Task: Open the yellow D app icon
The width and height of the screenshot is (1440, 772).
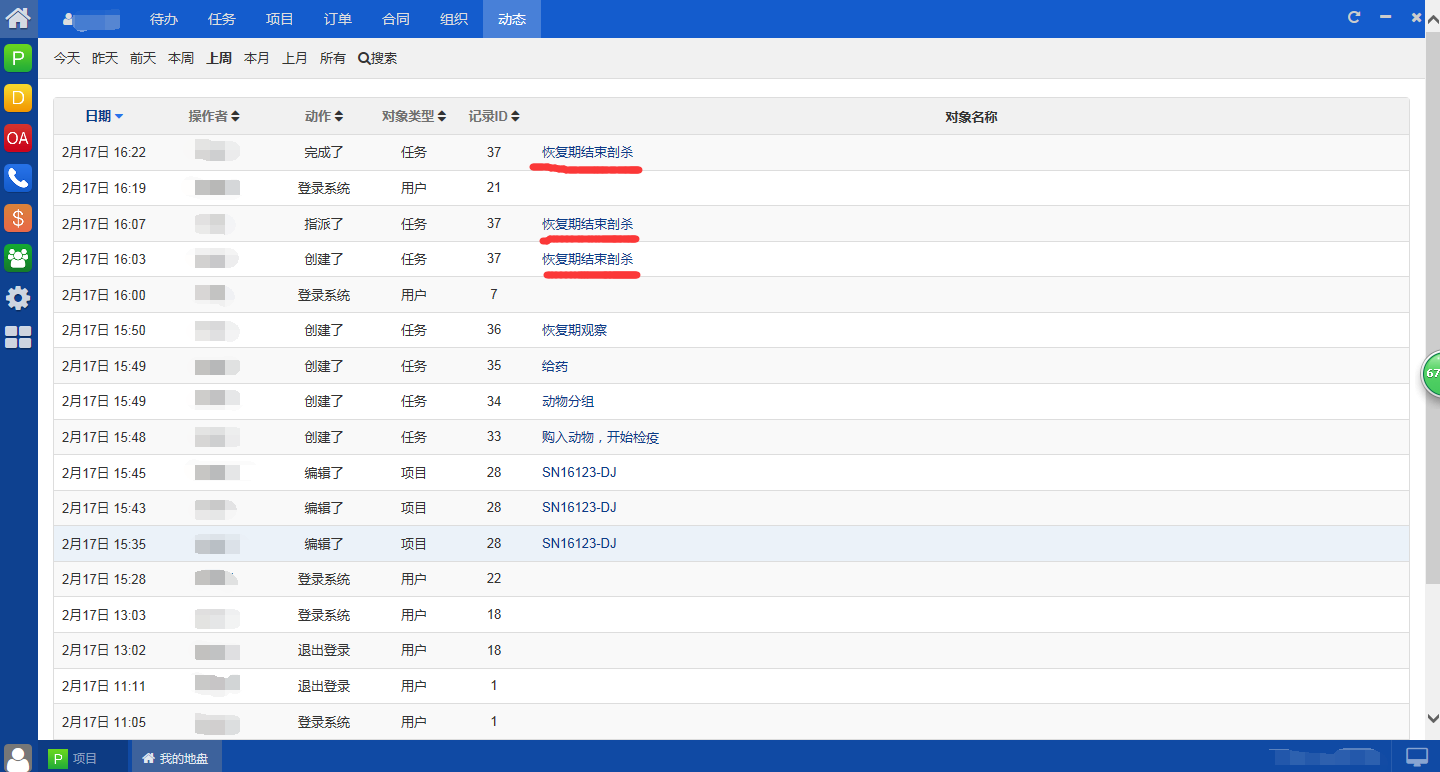Action: [18, 98]
